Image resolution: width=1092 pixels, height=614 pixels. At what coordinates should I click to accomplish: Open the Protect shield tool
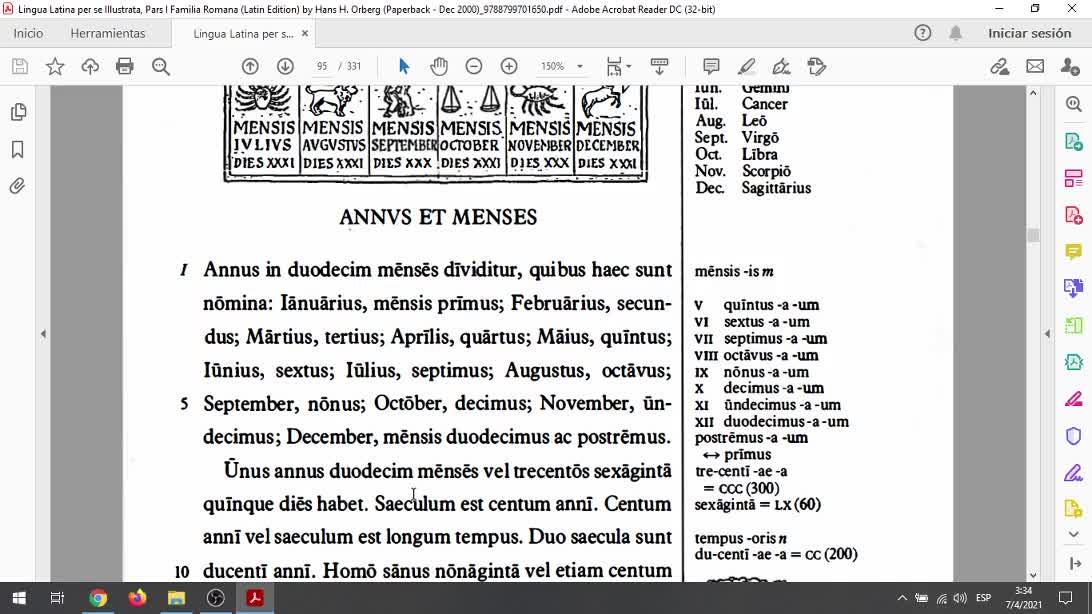click(1074, 436)
